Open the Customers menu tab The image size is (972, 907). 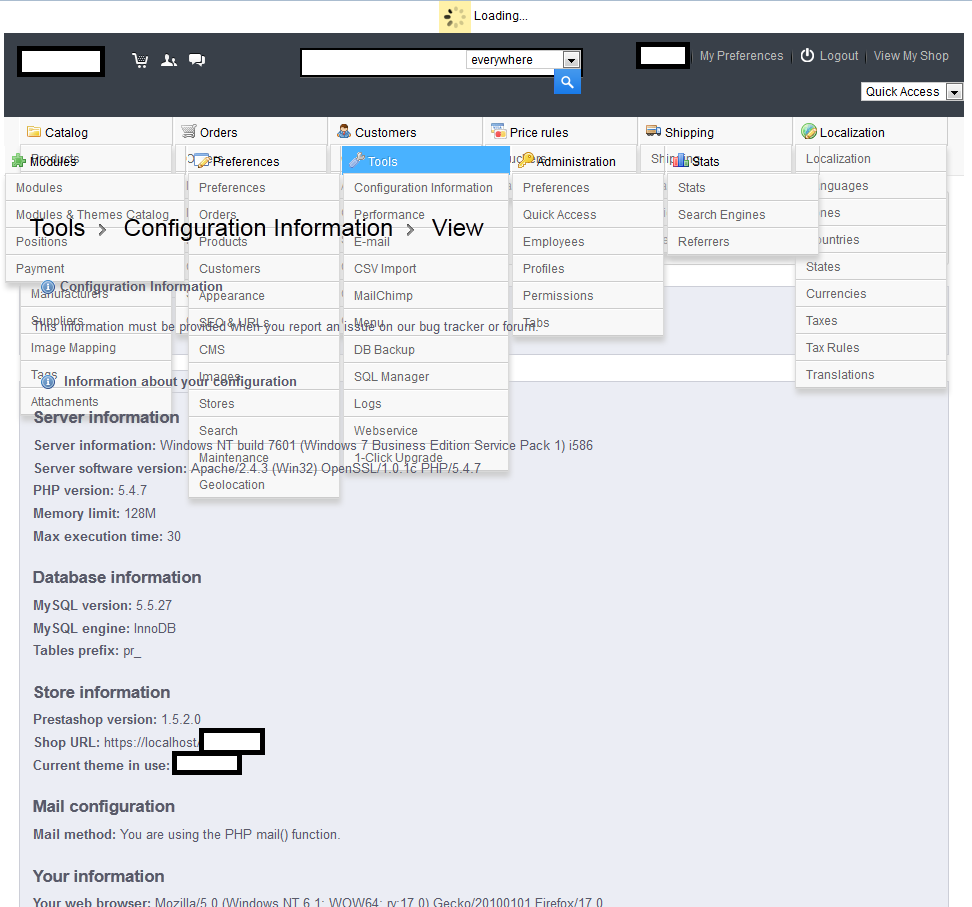405,132
